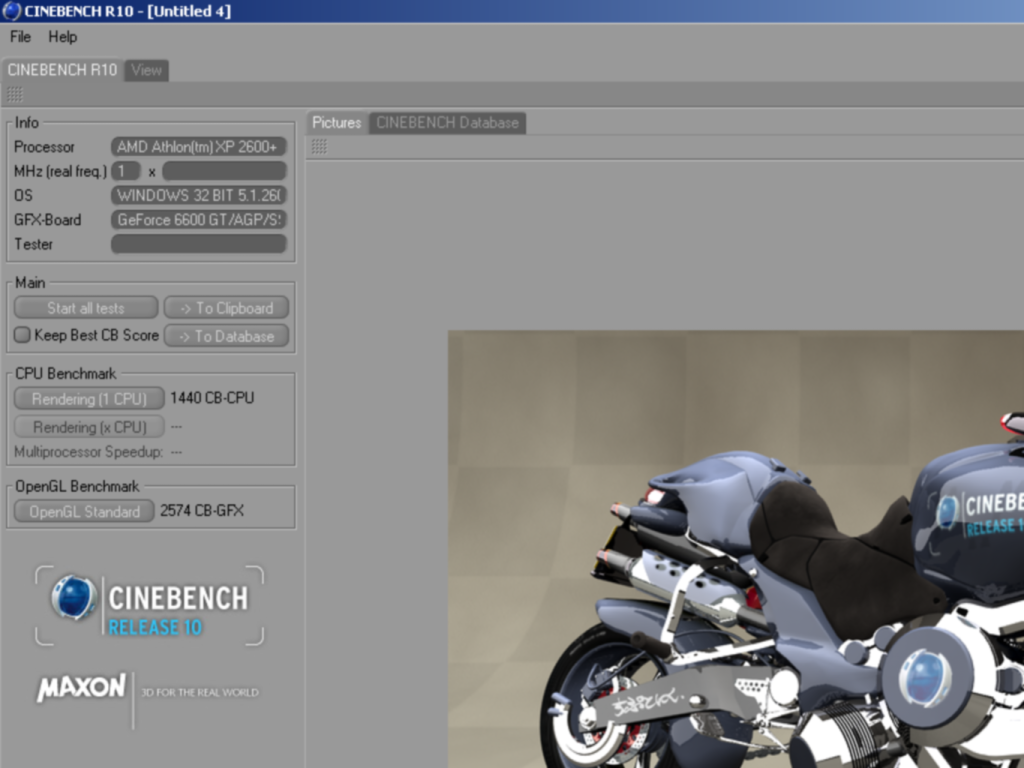This screenshot has height=768, width=1024.
Task: Click the GFX-Board field showing GeForce 6600 GT
Action: (199, 219)
